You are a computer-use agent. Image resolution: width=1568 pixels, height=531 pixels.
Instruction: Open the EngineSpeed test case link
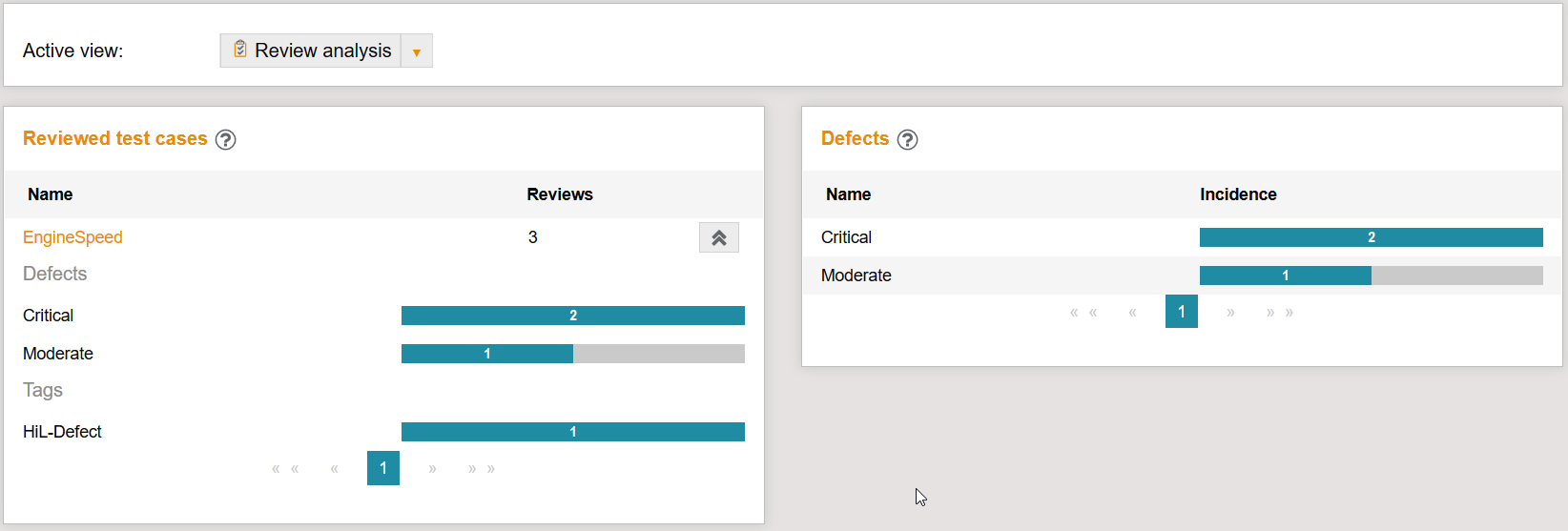(x=72, y=237)
